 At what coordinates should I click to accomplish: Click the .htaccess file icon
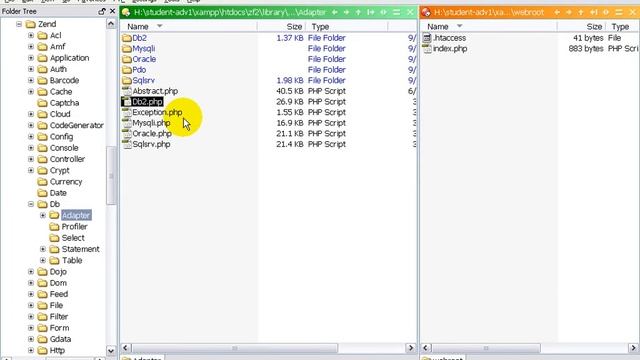pyautogui.click(x=427, y=38)
